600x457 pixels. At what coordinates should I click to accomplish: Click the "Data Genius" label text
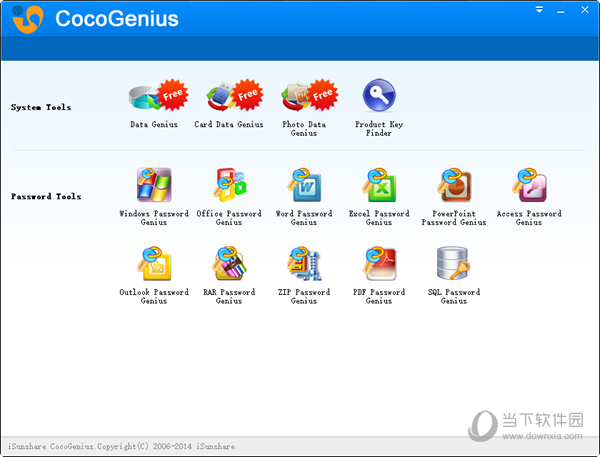point(154,124)
